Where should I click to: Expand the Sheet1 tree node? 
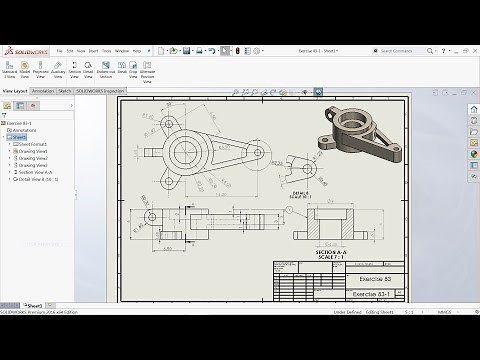(x=4, y=137)
